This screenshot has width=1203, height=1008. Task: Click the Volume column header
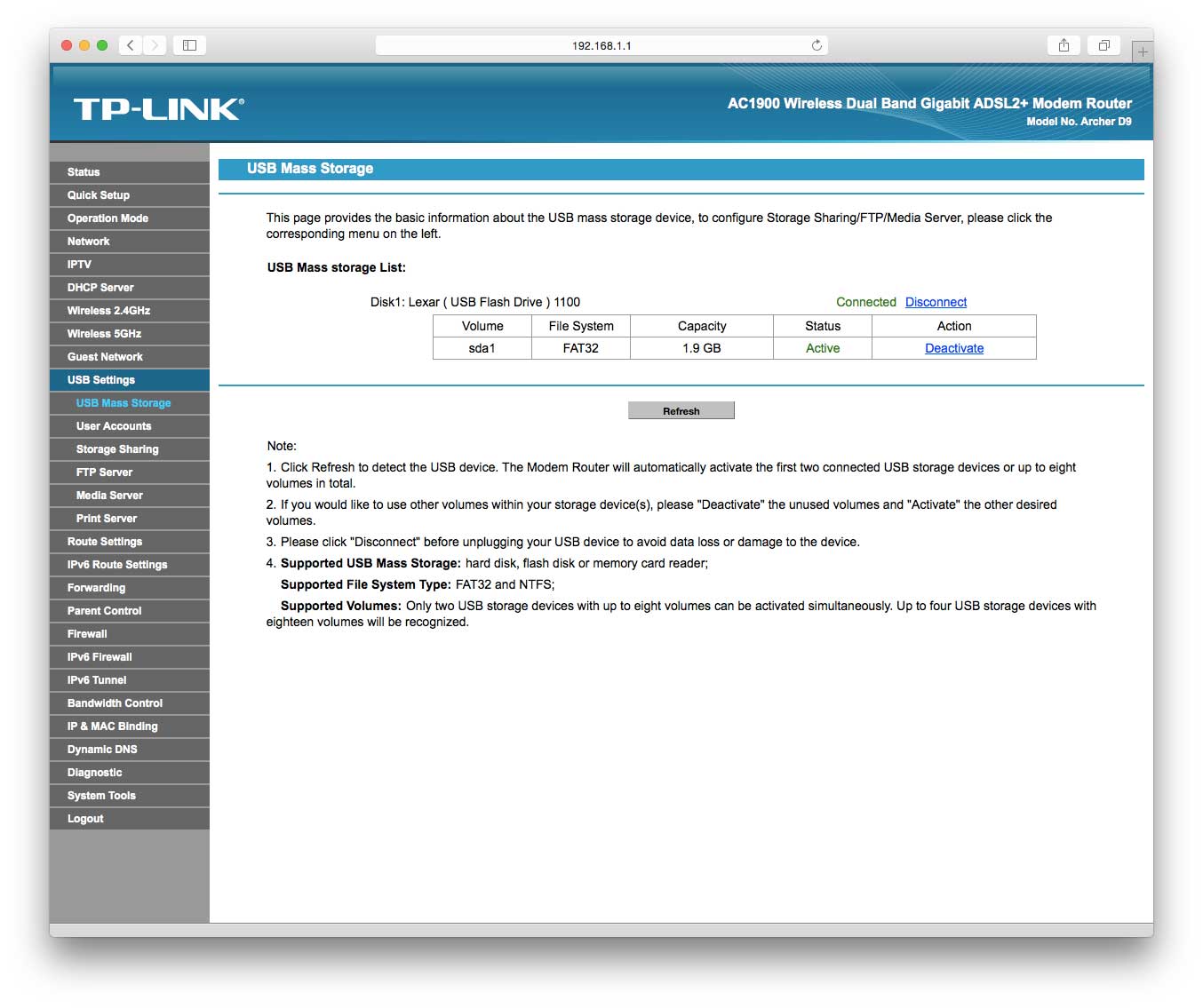482,326
